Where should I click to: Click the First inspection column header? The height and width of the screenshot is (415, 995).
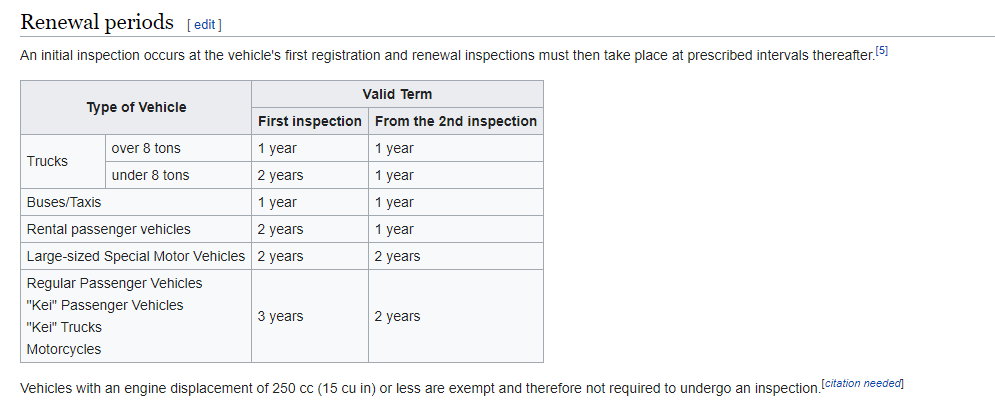click(x=310, y=121)
